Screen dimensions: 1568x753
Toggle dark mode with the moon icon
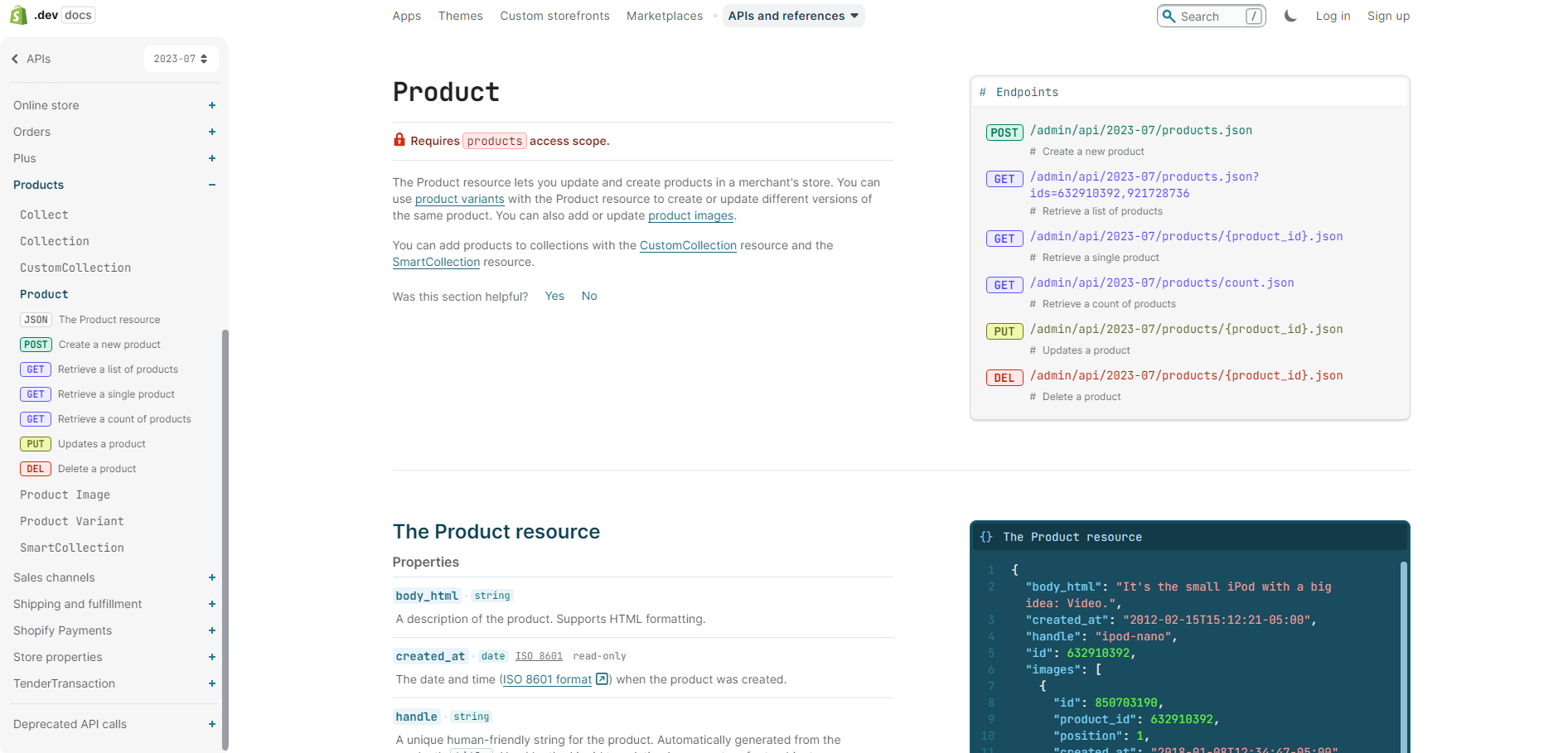1290,15
